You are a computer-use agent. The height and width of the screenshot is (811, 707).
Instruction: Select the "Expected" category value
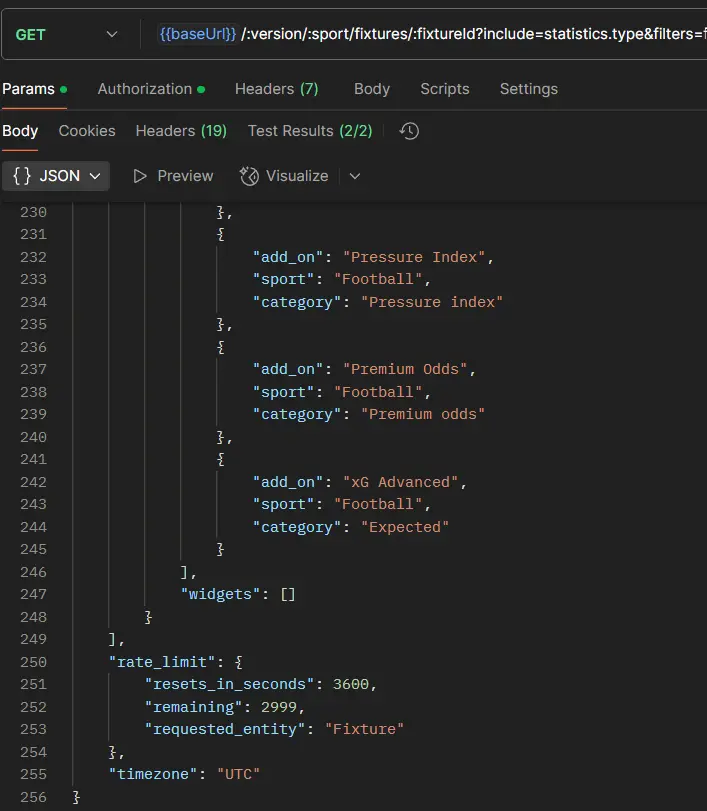point(405,527)
